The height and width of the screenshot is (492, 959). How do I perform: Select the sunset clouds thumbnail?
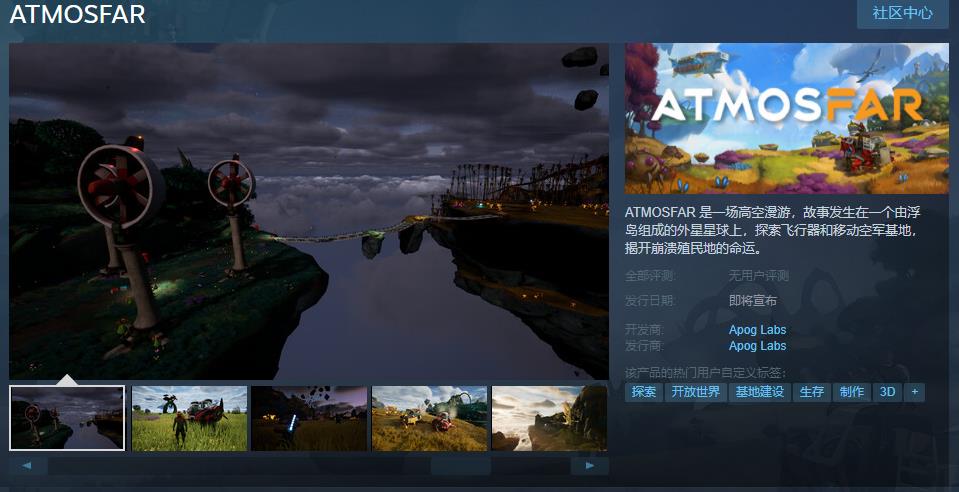coord(549,418)
